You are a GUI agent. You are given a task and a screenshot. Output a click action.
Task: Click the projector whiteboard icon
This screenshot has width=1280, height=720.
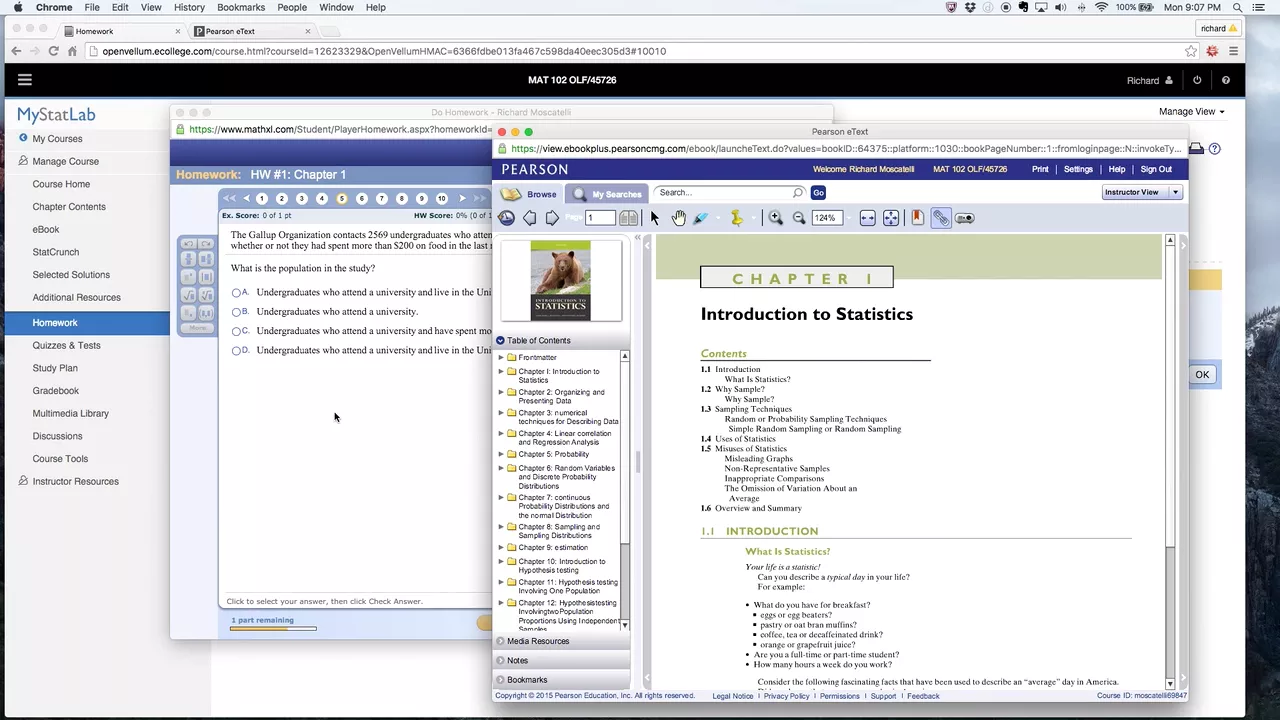(965, 218)
